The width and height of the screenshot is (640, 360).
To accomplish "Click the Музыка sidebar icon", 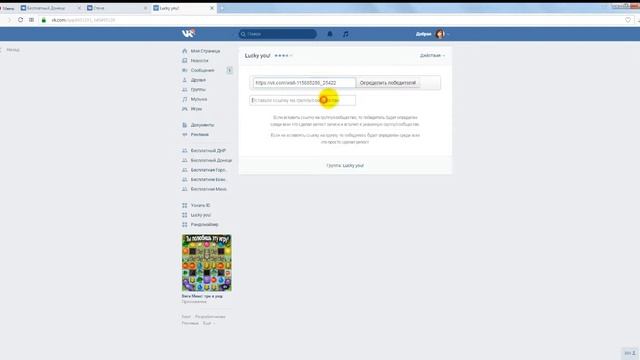I will [184, 99].
